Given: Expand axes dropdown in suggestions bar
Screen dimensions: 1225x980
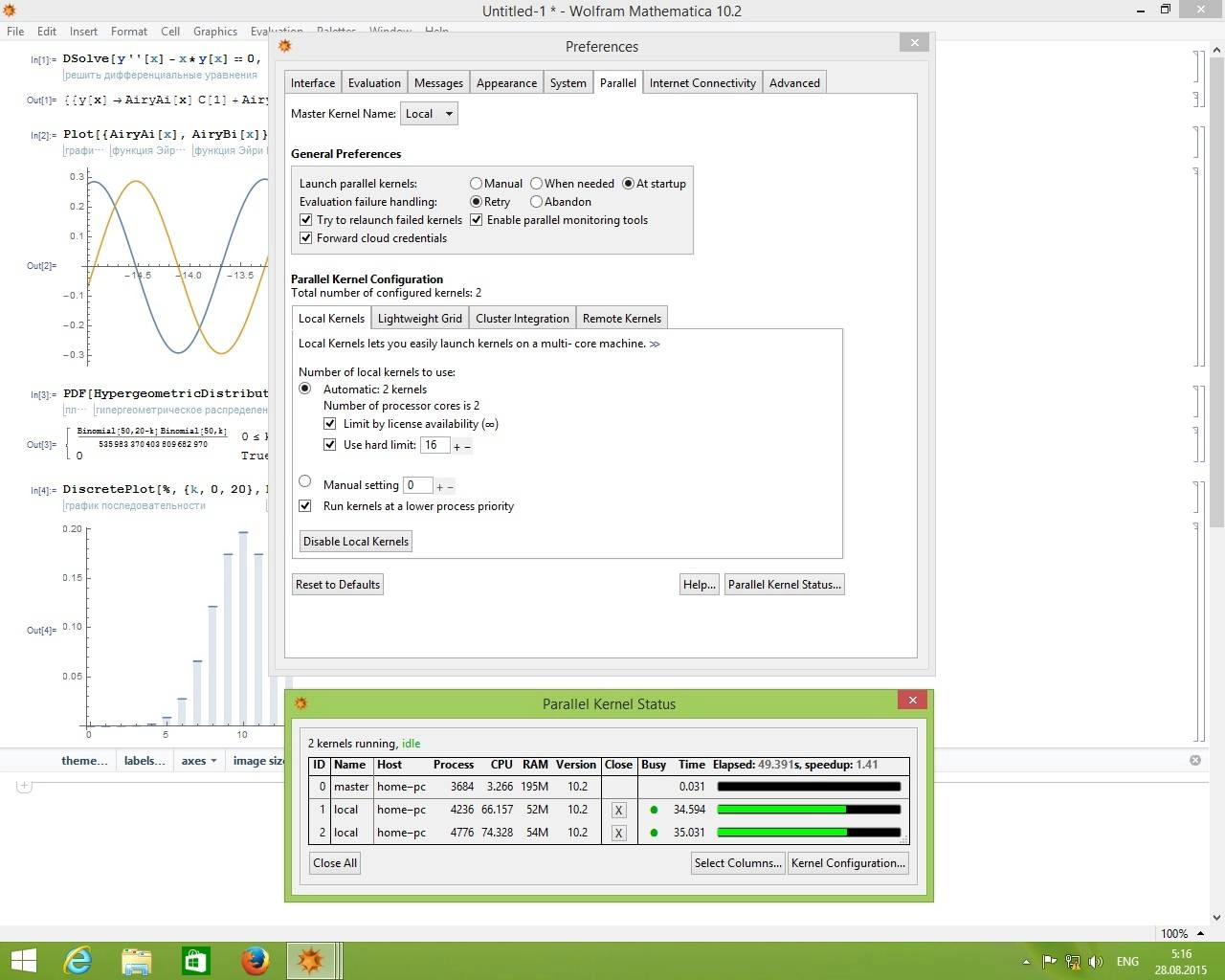Looking at the screenshot, I should pos(199,761).
